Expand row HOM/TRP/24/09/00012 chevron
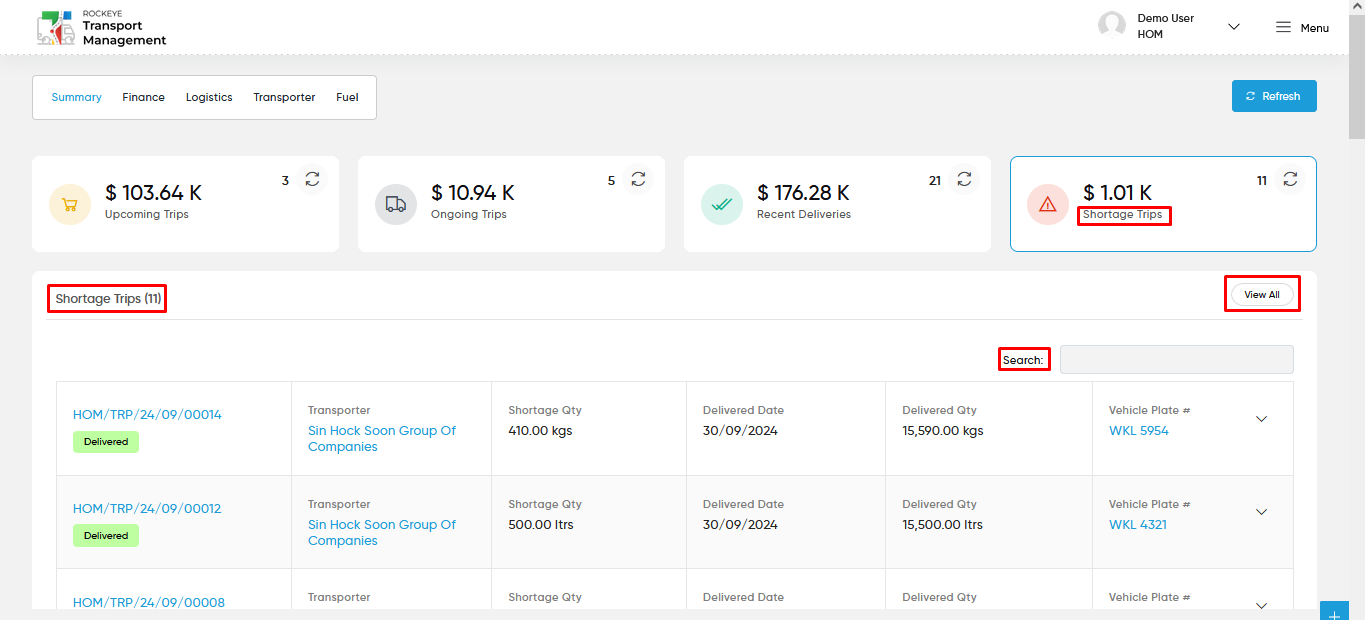Screen dimensions: 1365x620 point(1261,512)
